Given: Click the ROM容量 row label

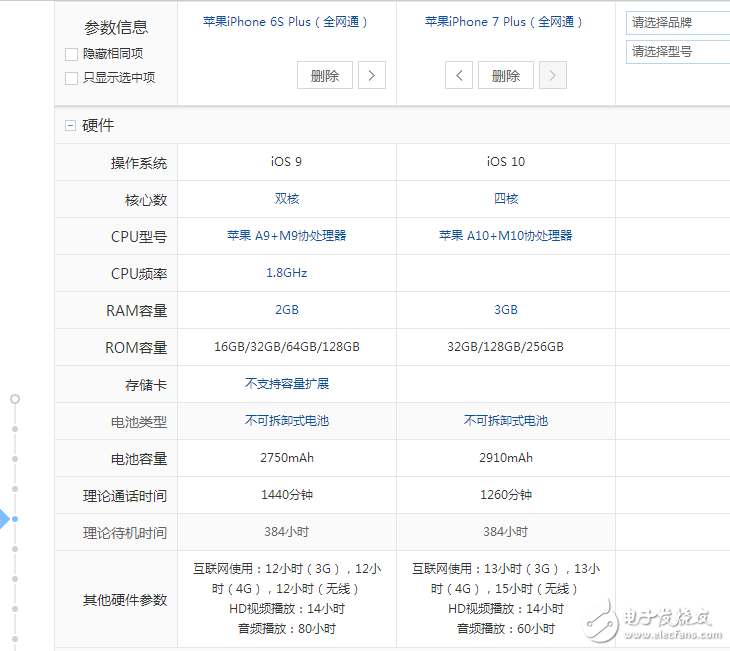Looking at the screenshot, I should (x=136, y=348).
